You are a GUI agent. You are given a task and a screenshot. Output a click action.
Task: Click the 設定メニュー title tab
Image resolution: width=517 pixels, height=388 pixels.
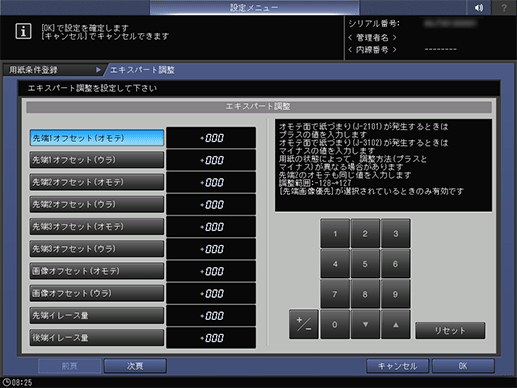[254, 7]
